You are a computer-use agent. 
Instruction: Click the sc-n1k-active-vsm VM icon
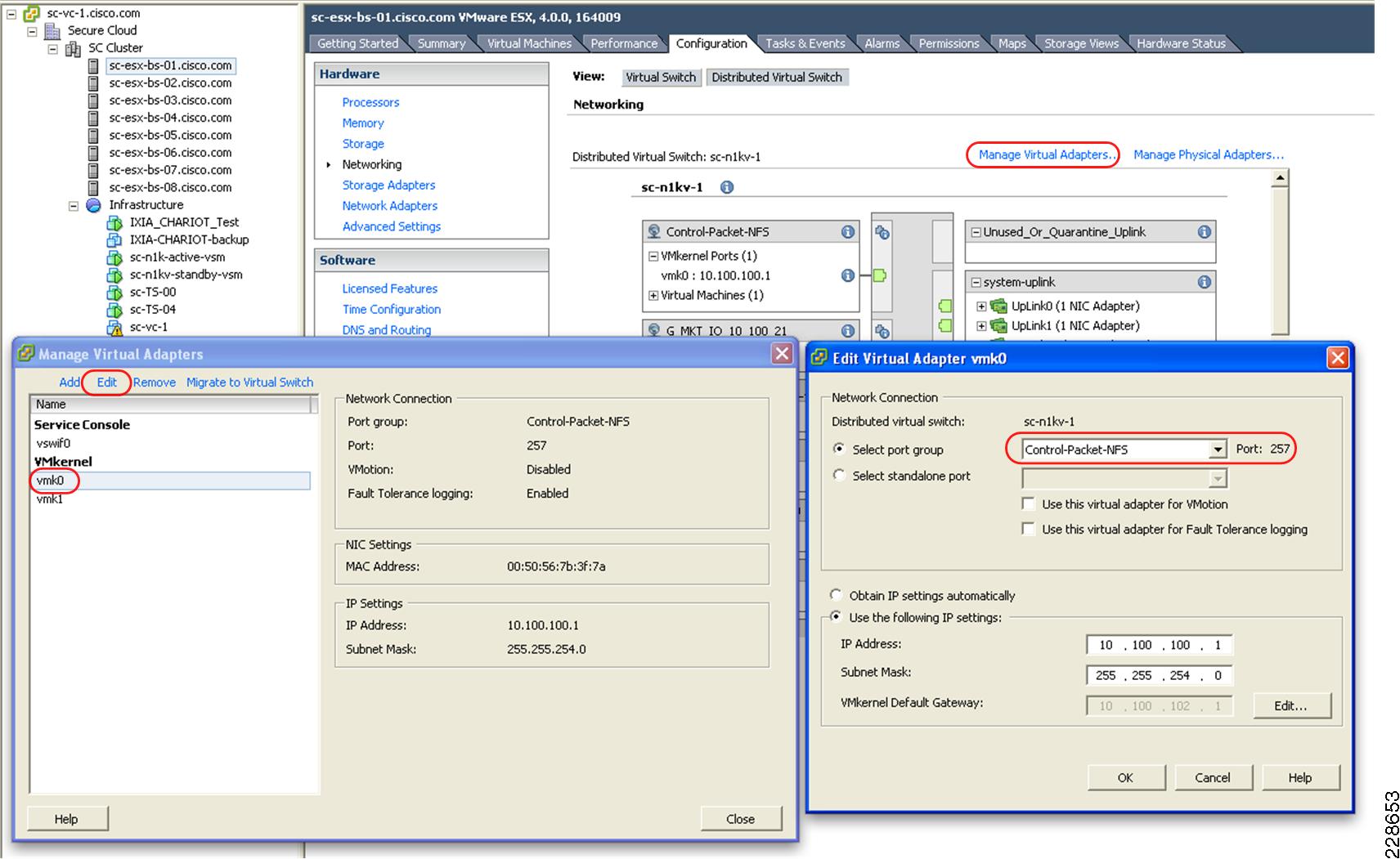click(x=114, y=257)
